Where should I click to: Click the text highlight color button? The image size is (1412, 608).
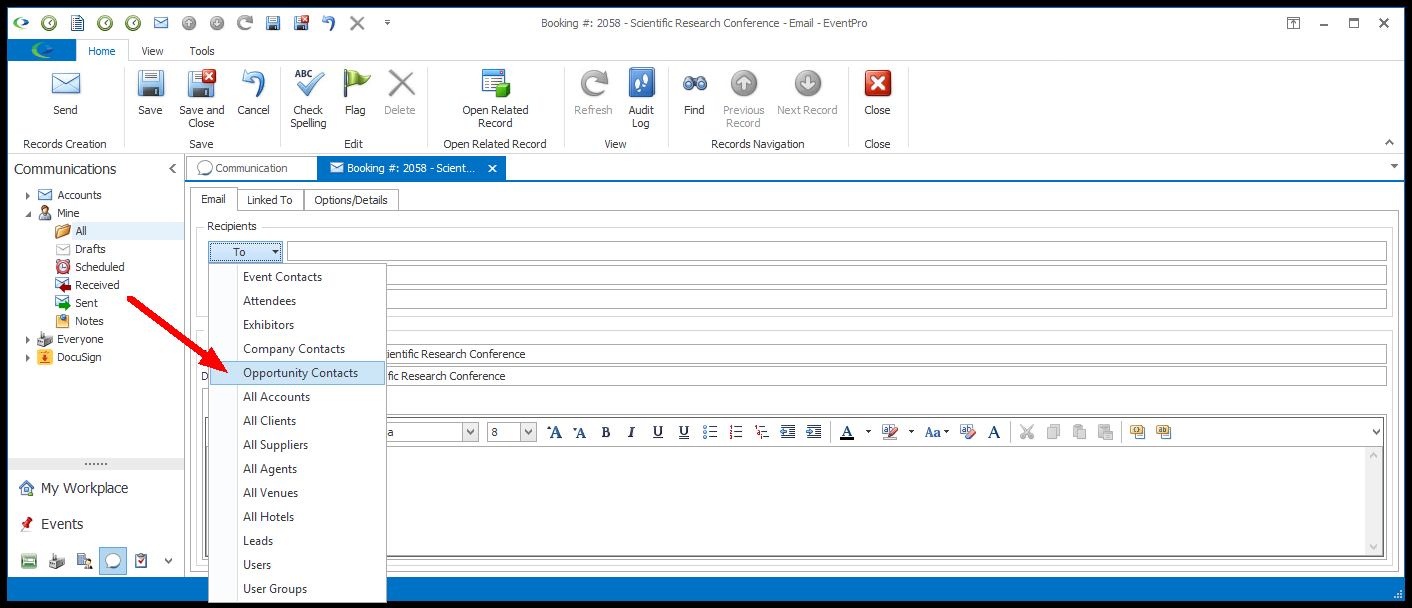tap(890, 432)
